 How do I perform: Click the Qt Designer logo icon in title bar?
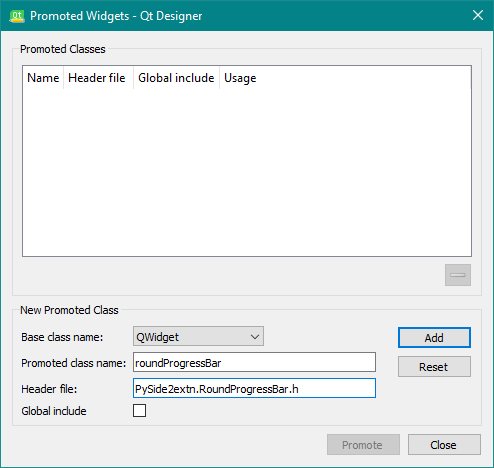[x=17, y=16]
